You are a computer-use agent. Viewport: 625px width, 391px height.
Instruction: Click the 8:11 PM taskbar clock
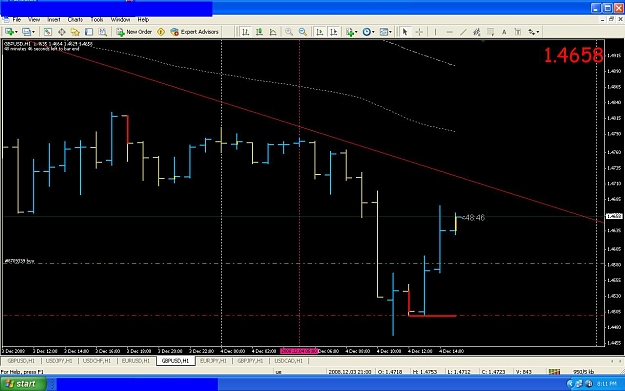coord(607,384)
